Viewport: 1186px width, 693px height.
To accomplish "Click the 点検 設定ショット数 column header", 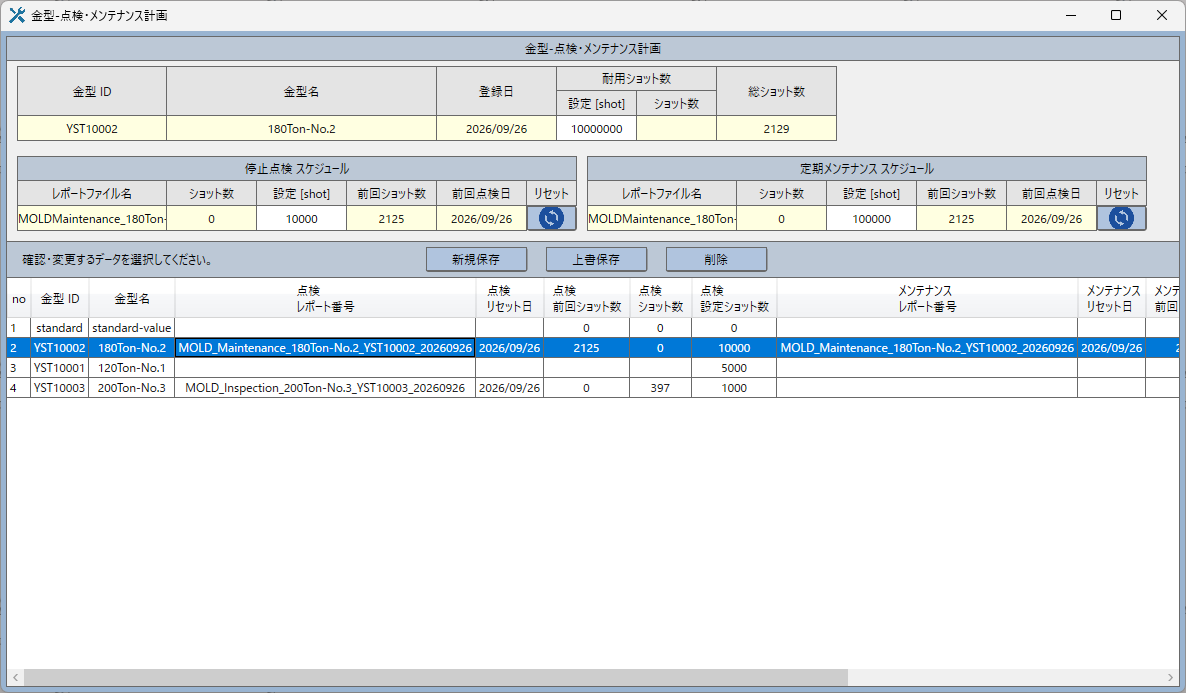I will click(x=734, y=299).
